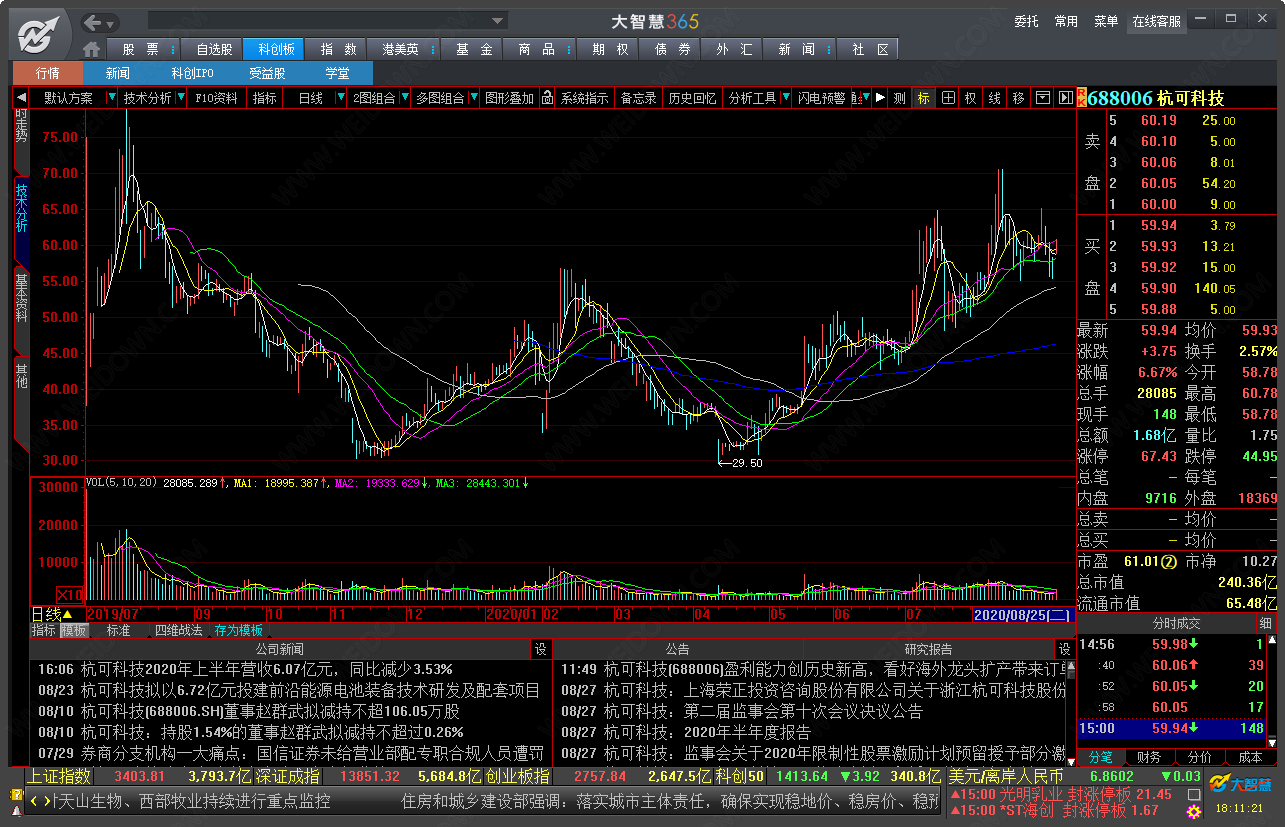Switch to the 财务 bottom tab
The width and height of the screenshot is (1285, 827).
point(1149,757)
